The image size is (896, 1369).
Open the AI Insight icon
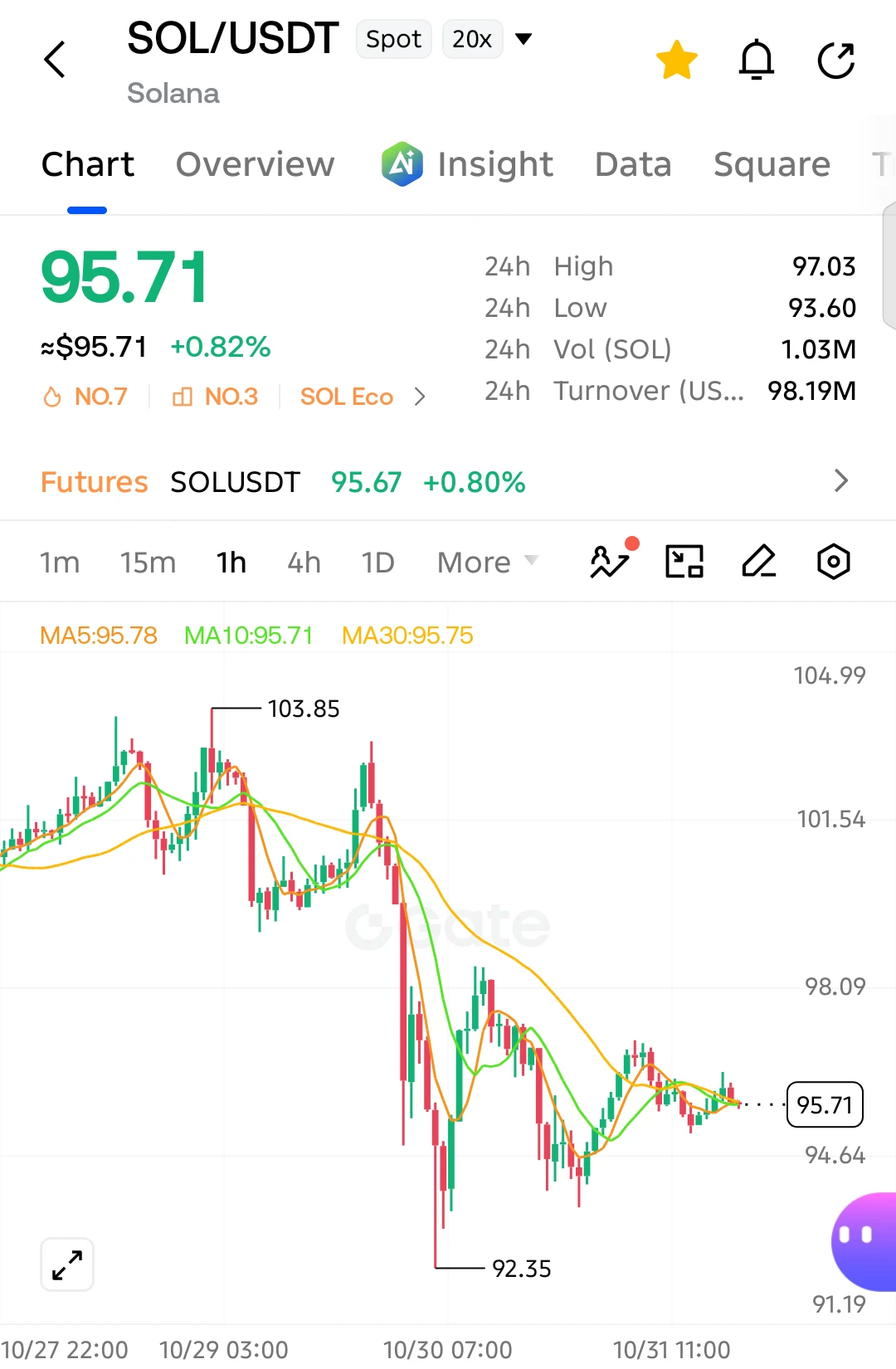(x=402, y=163)
